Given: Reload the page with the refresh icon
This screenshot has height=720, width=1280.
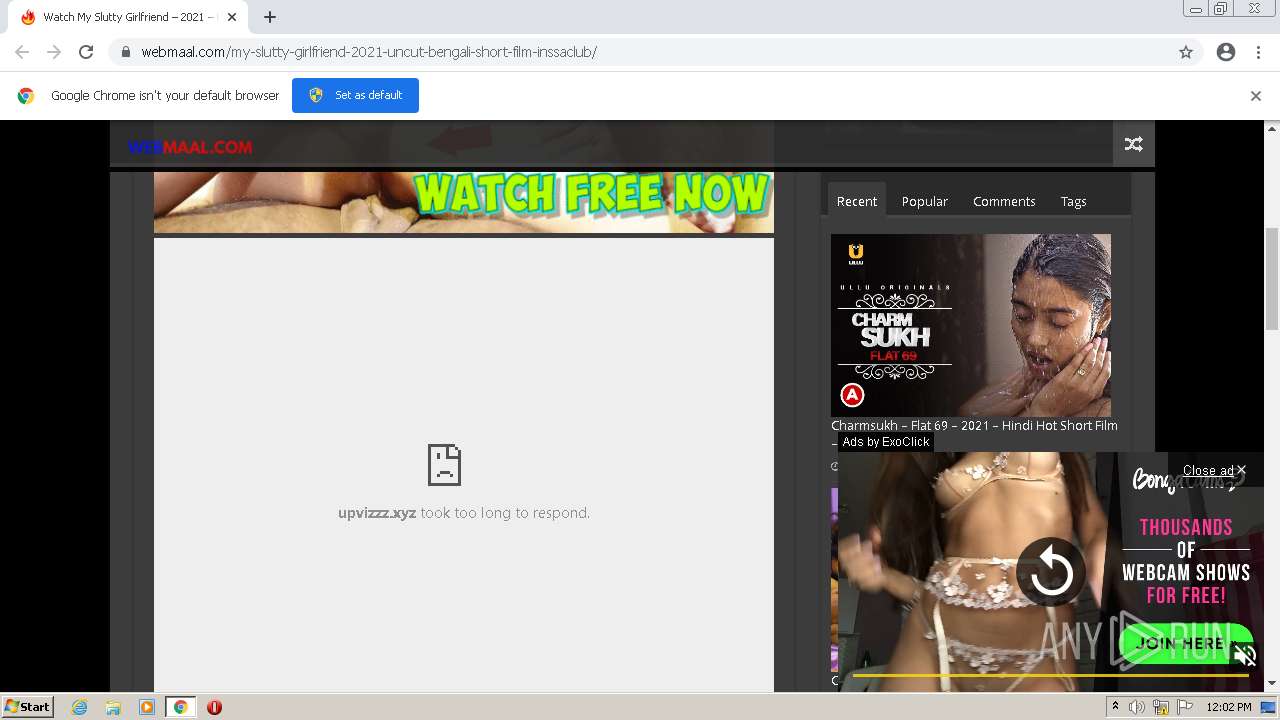Looking at the screenshot, I should pyautogui.click(x=86, y=52).
